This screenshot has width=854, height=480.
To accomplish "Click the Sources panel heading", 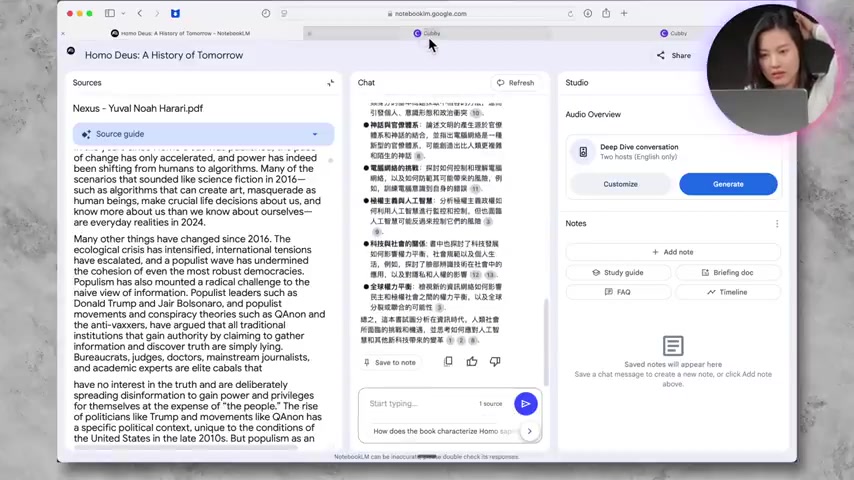I will 87,83.
